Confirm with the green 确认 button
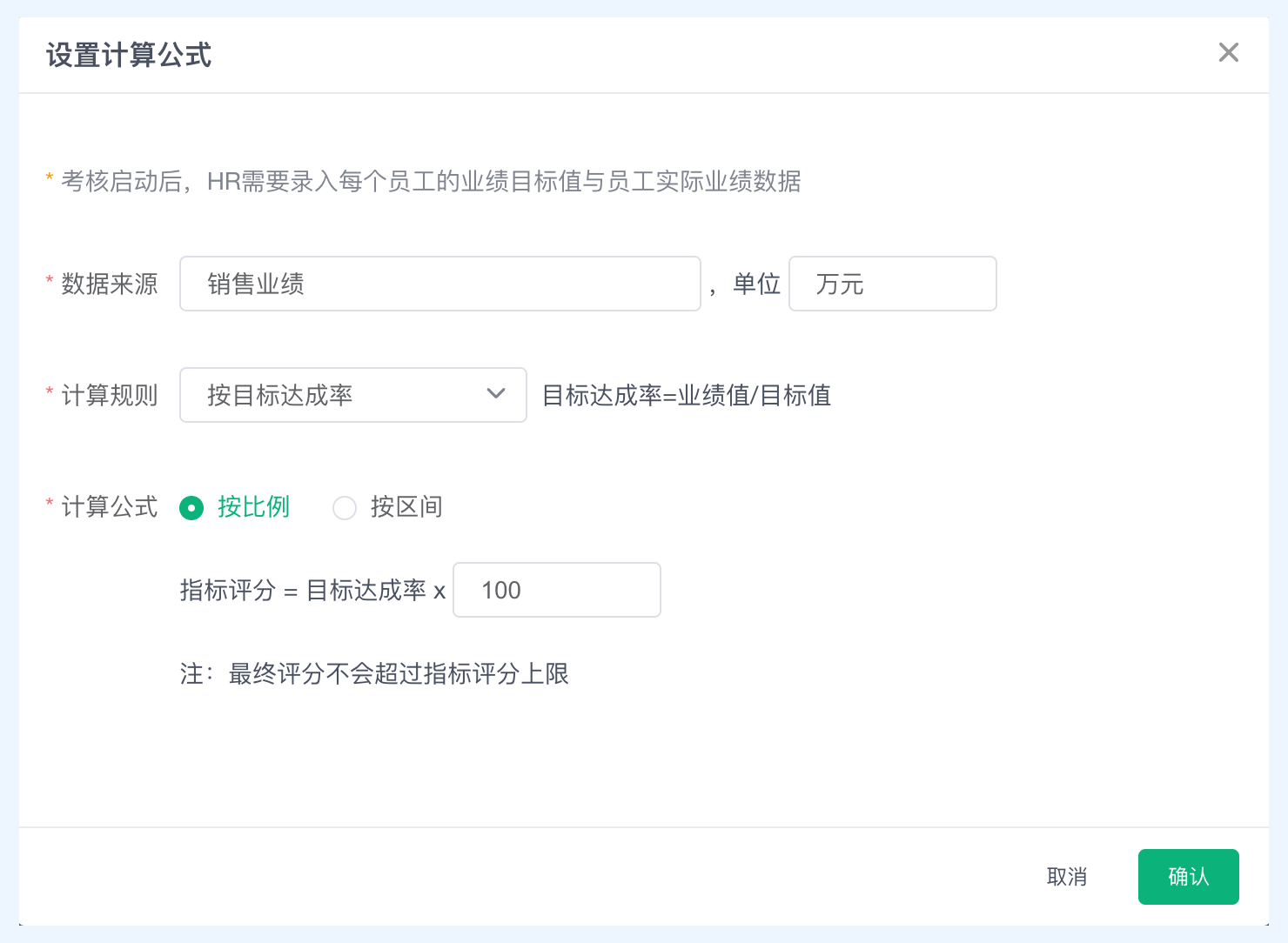 (1188, 877)
